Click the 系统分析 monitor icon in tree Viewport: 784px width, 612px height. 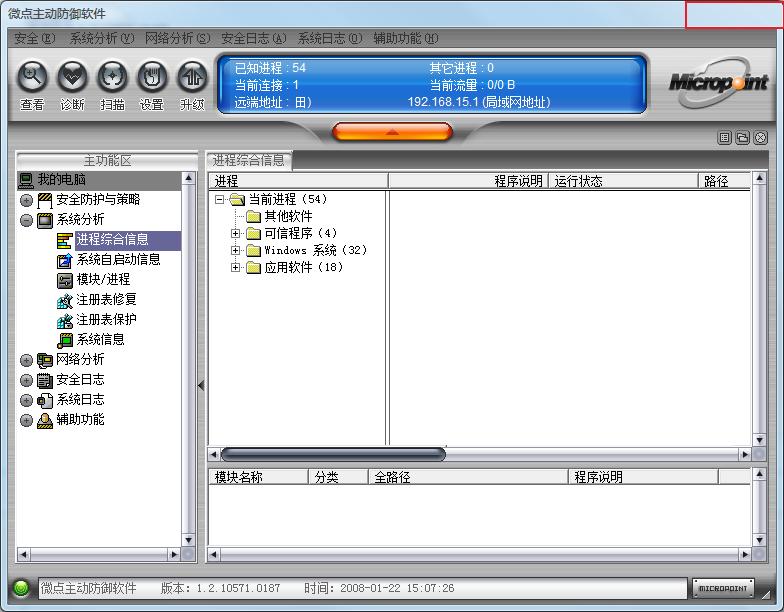pyautogui.click(x=45, y=220)
